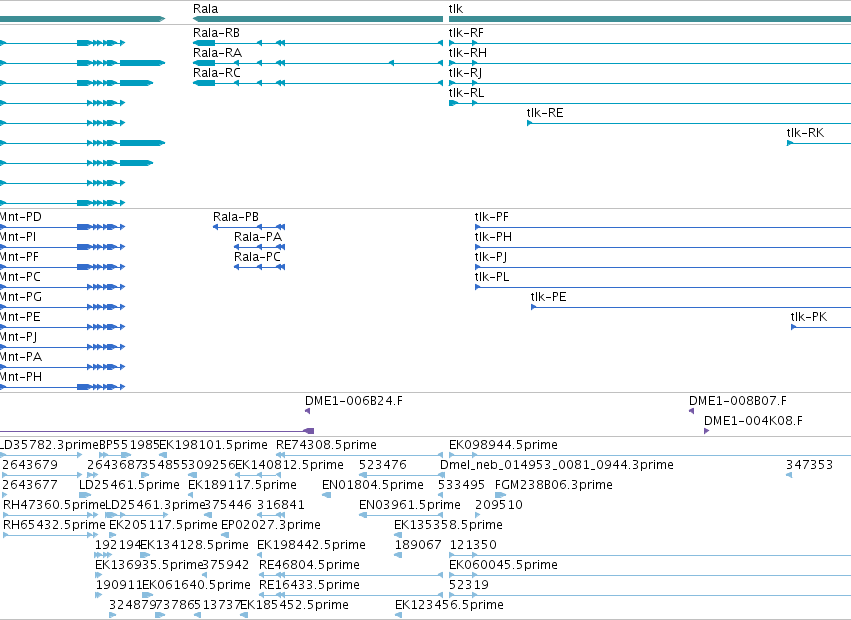Select transcript tlk-RH
The image size is (851, 620).
(x=468, y=53)
